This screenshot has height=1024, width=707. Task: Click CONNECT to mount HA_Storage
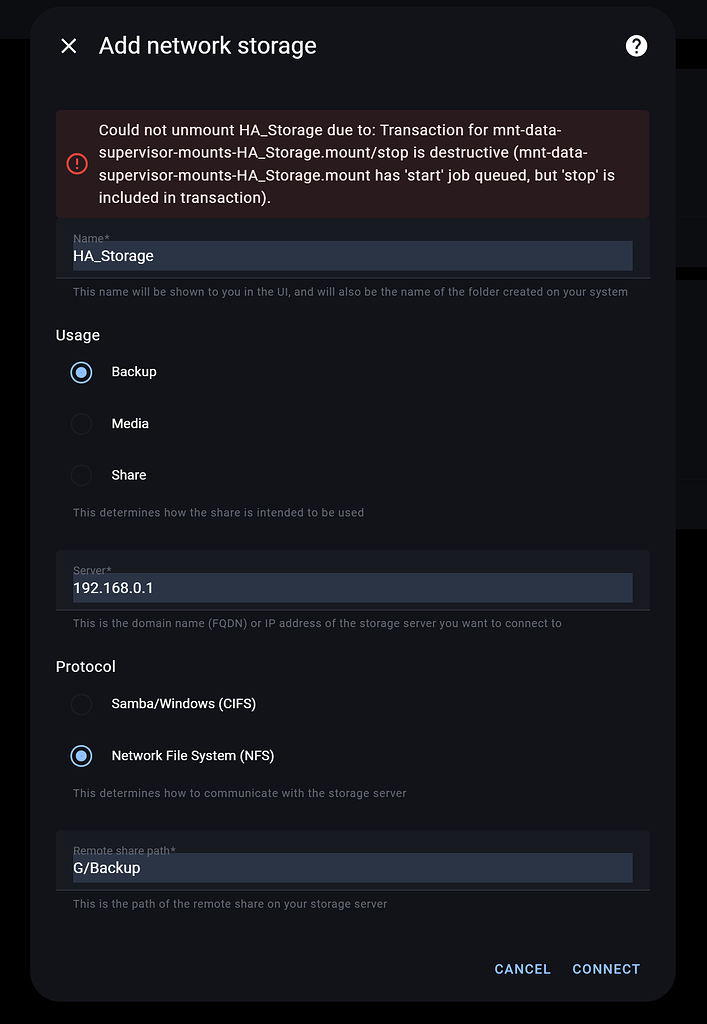tap(606, 969)
